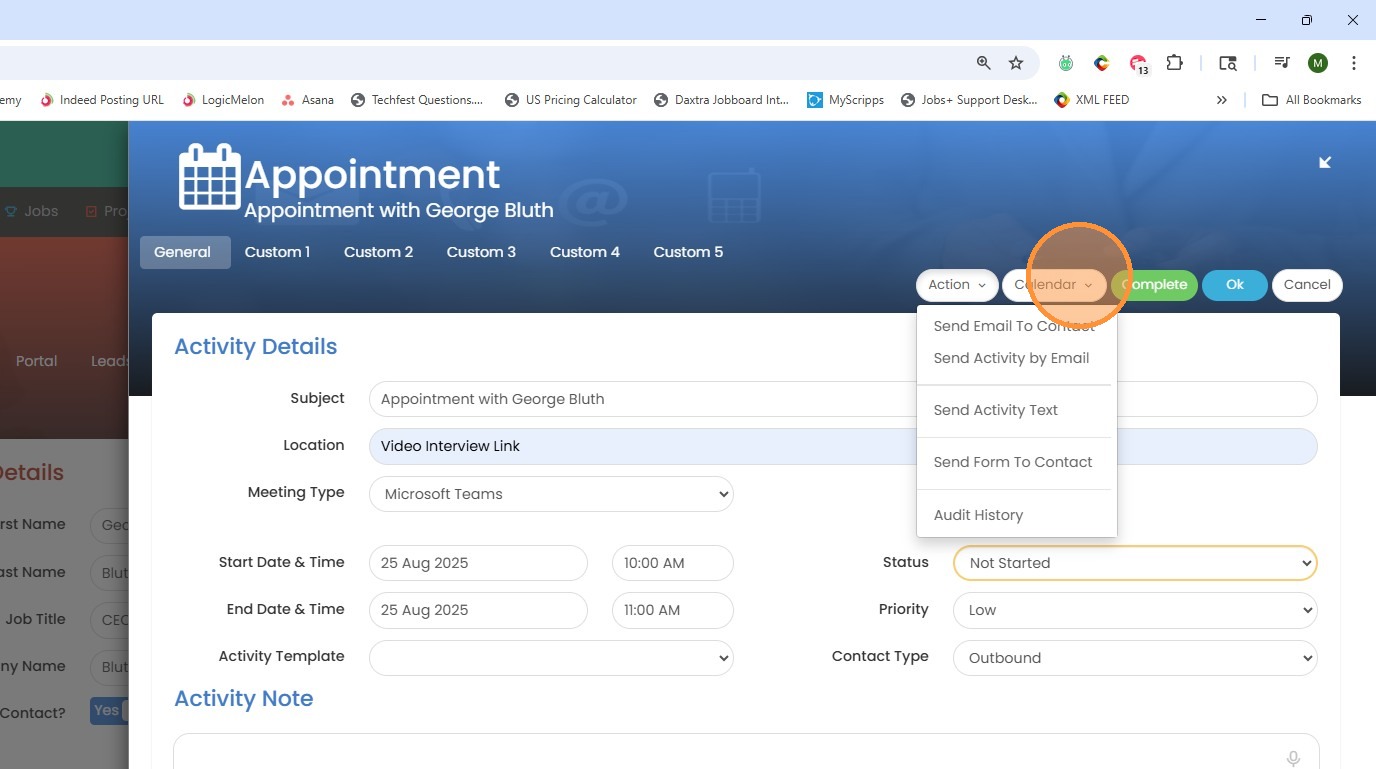Image resolution: width=1376 pixels, height=769 pixels.
Task: Open the XML FEED bookmark
Action: click(x=1092, y=100)
